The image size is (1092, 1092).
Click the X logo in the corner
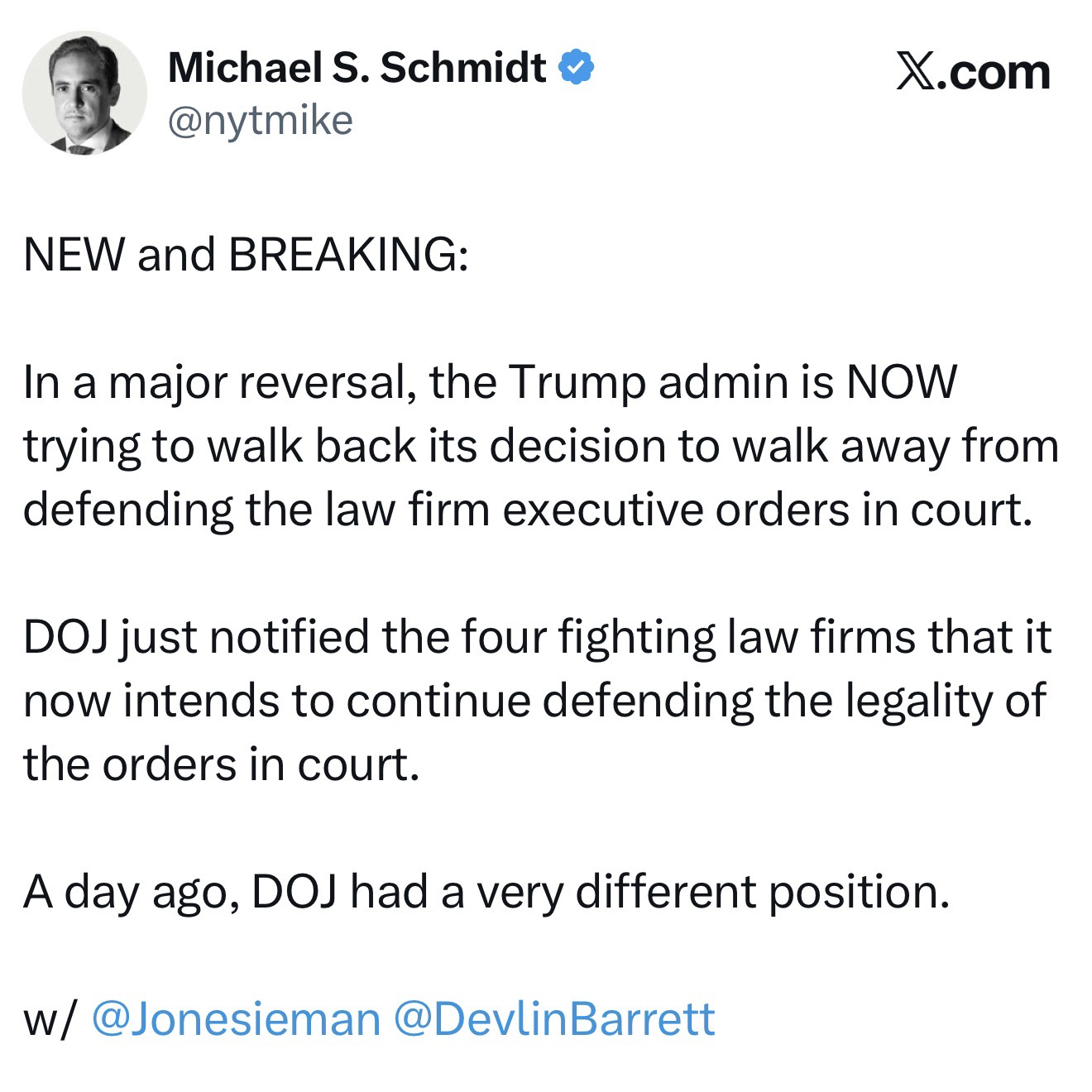pyautogui.click(x=914, y=73)
